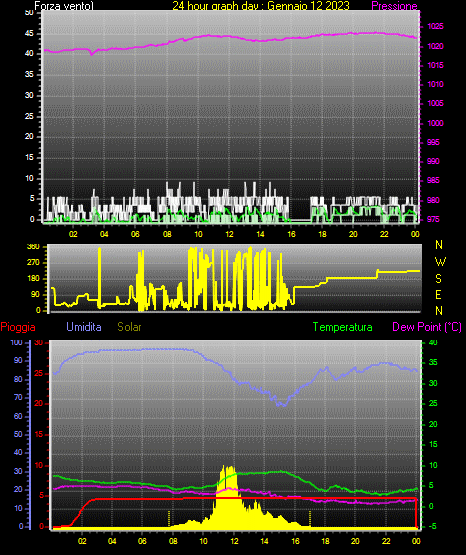Click the 24 hour graph day title
The width and height of the screenshot is (466, 555).
(x=261, y=6)
